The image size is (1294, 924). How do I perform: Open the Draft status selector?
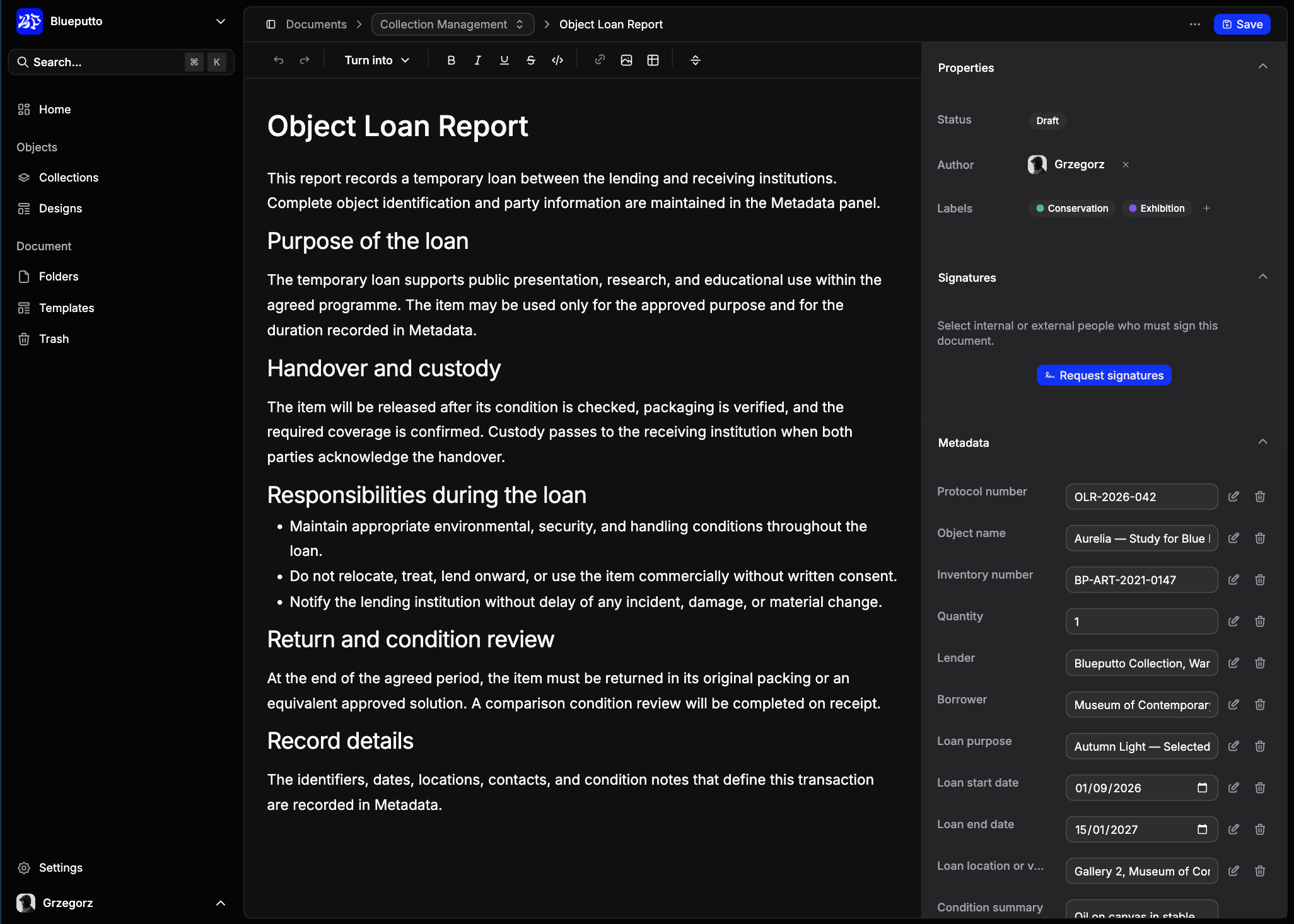(x=1047, y=121)
